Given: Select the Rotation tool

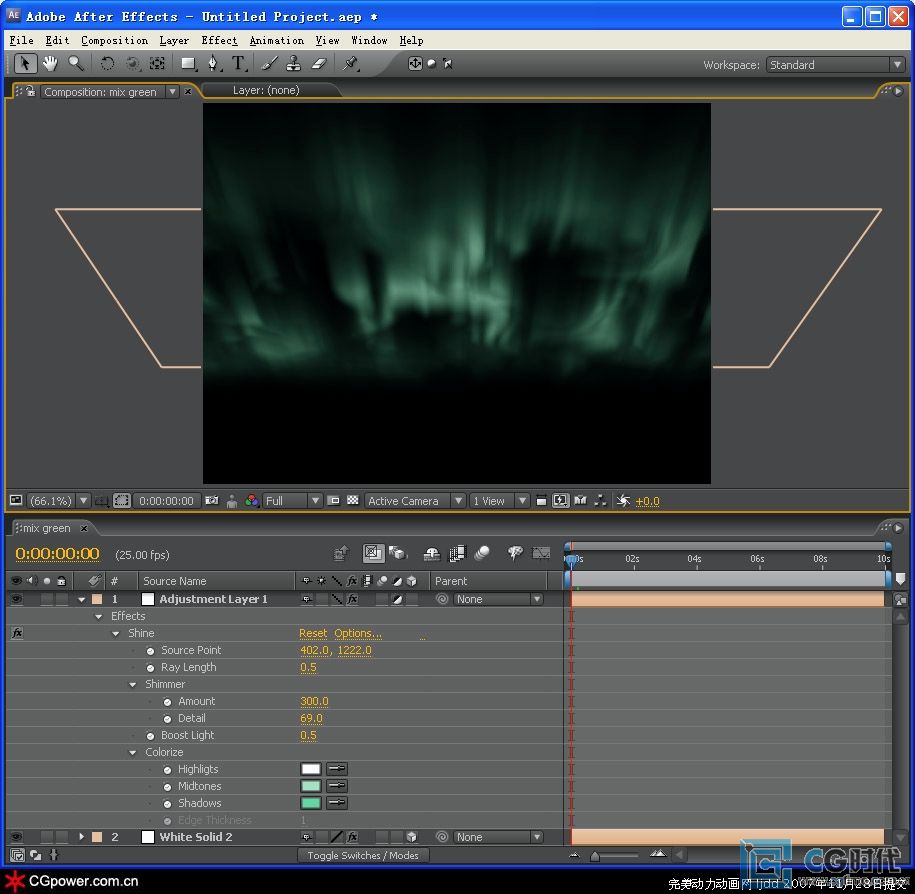Looking at the screenshot, I should (107, 63).
